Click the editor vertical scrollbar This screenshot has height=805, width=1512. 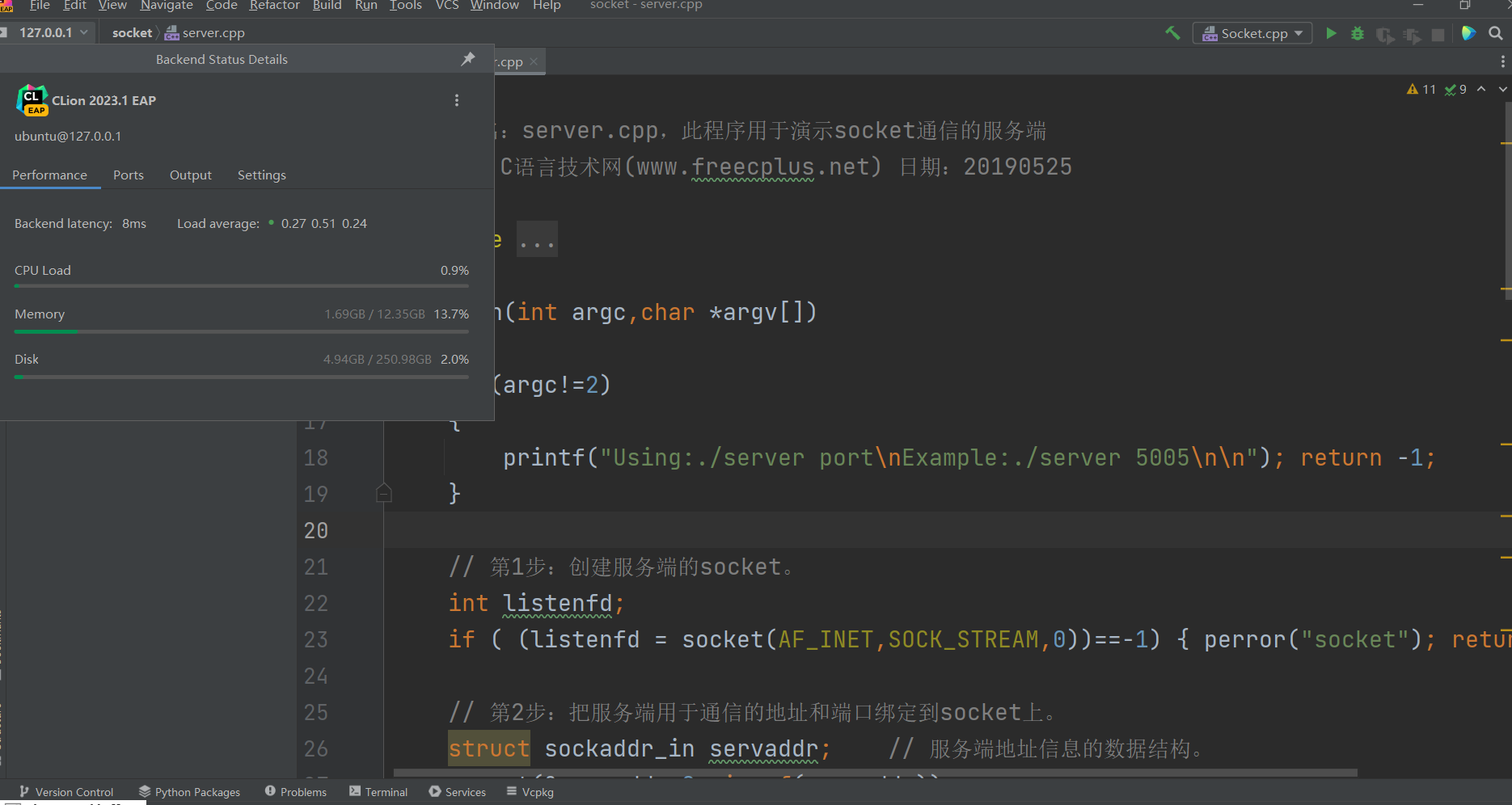(x=1506, y=202)
